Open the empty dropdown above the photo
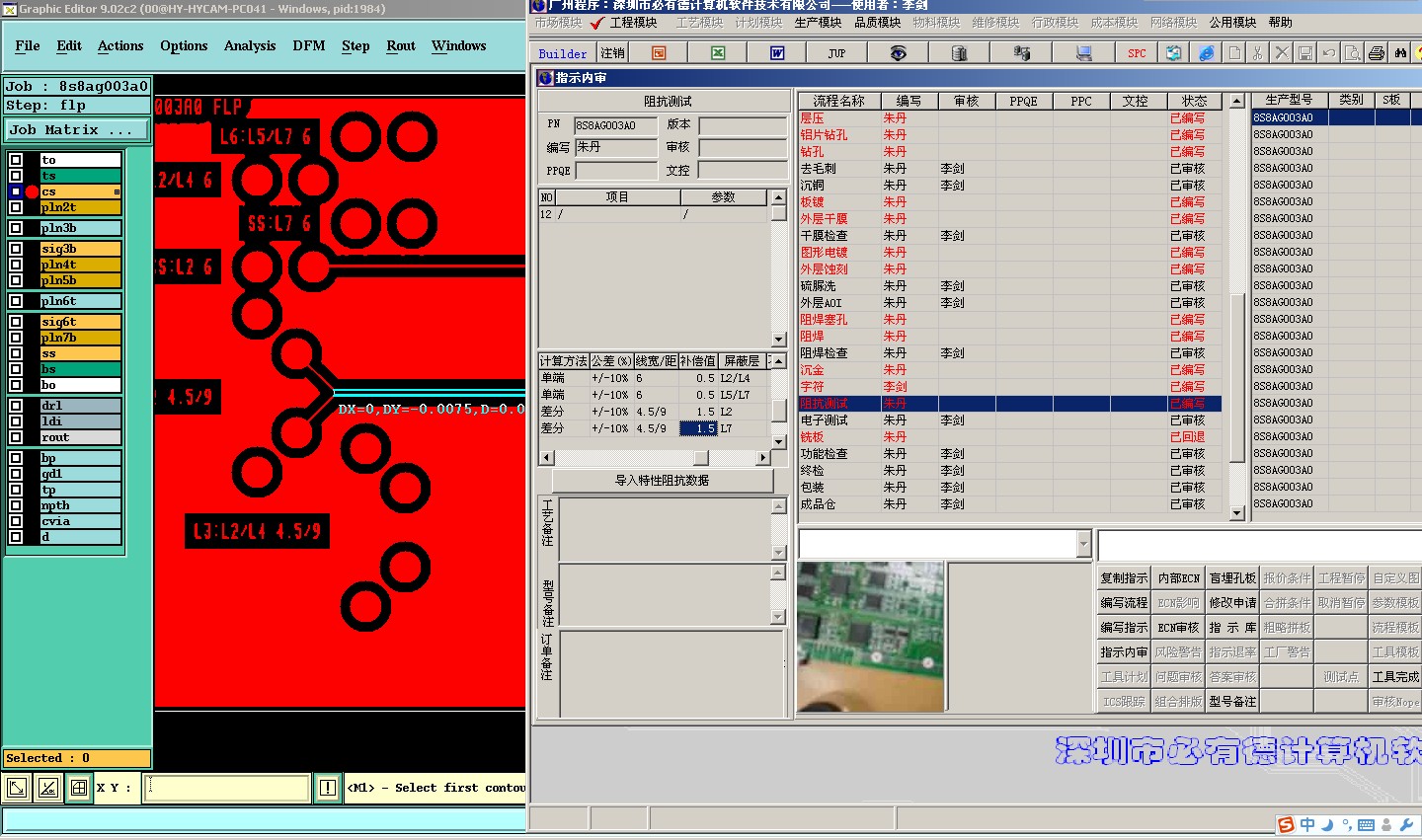The width and height of the screenshot is (1422, 840). point(1083,544)
